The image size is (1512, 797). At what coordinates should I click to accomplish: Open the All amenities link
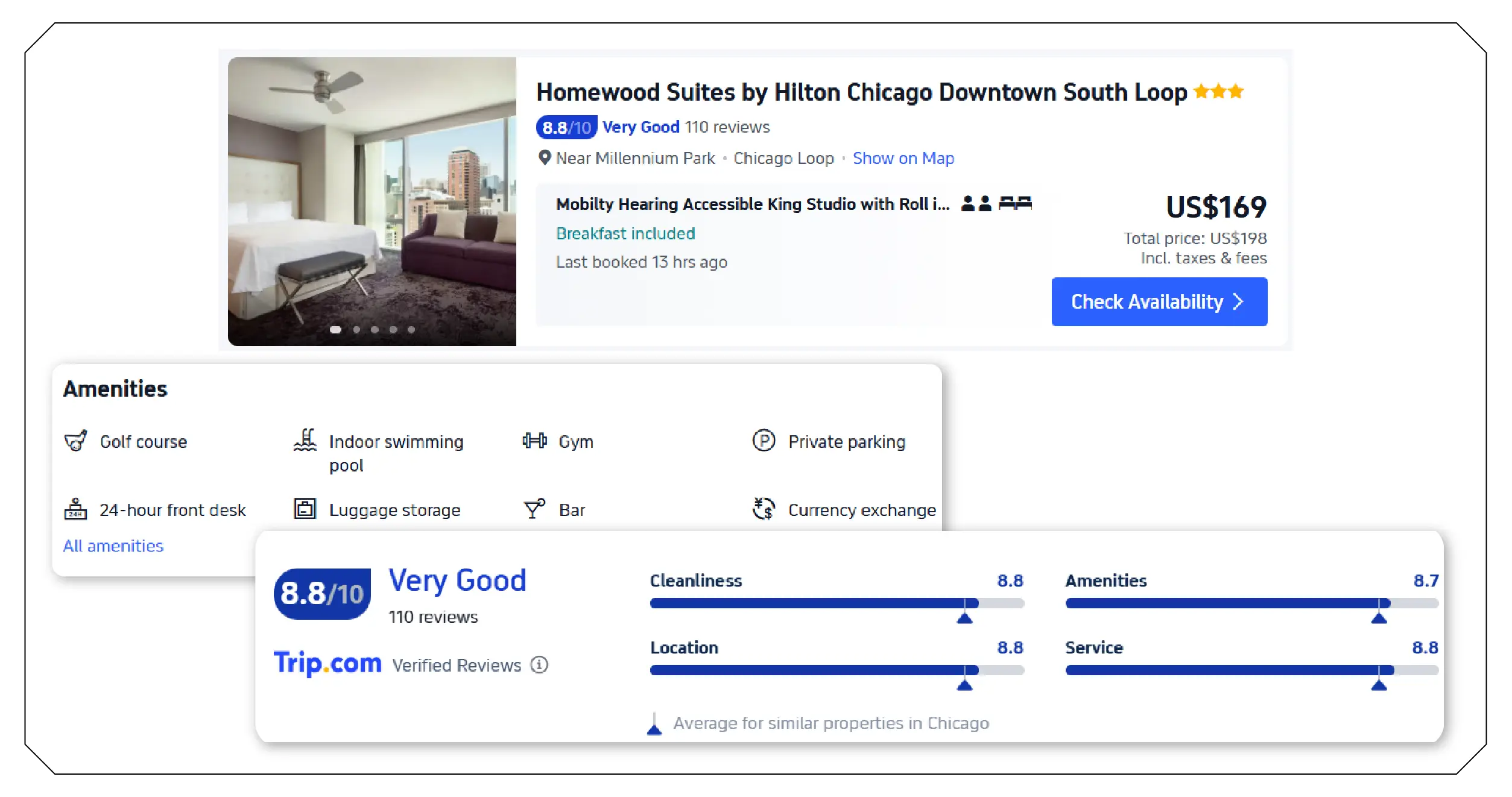pos(113,546)
